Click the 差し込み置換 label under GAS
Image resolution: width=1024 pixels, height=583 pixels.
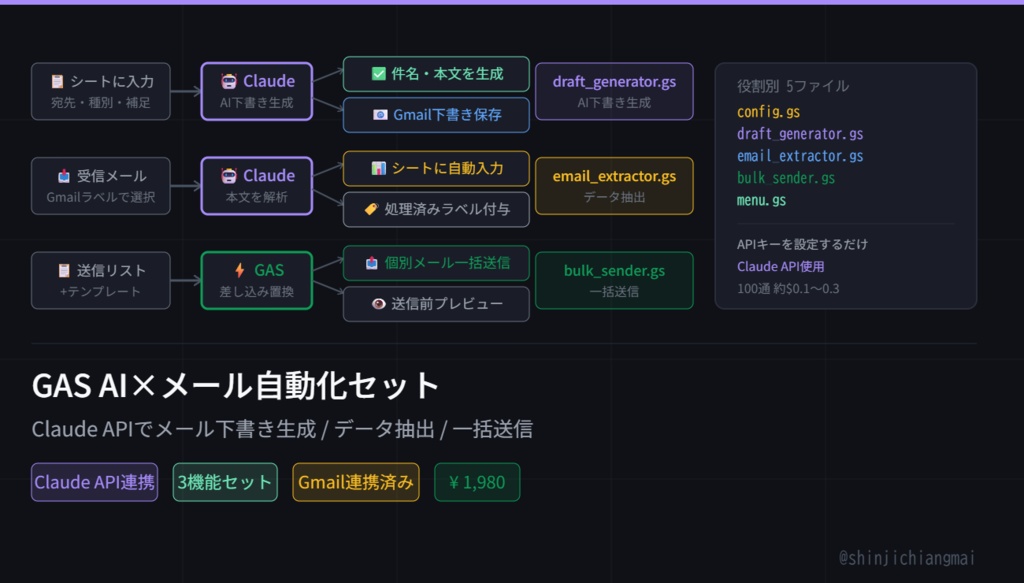[257, 292]
